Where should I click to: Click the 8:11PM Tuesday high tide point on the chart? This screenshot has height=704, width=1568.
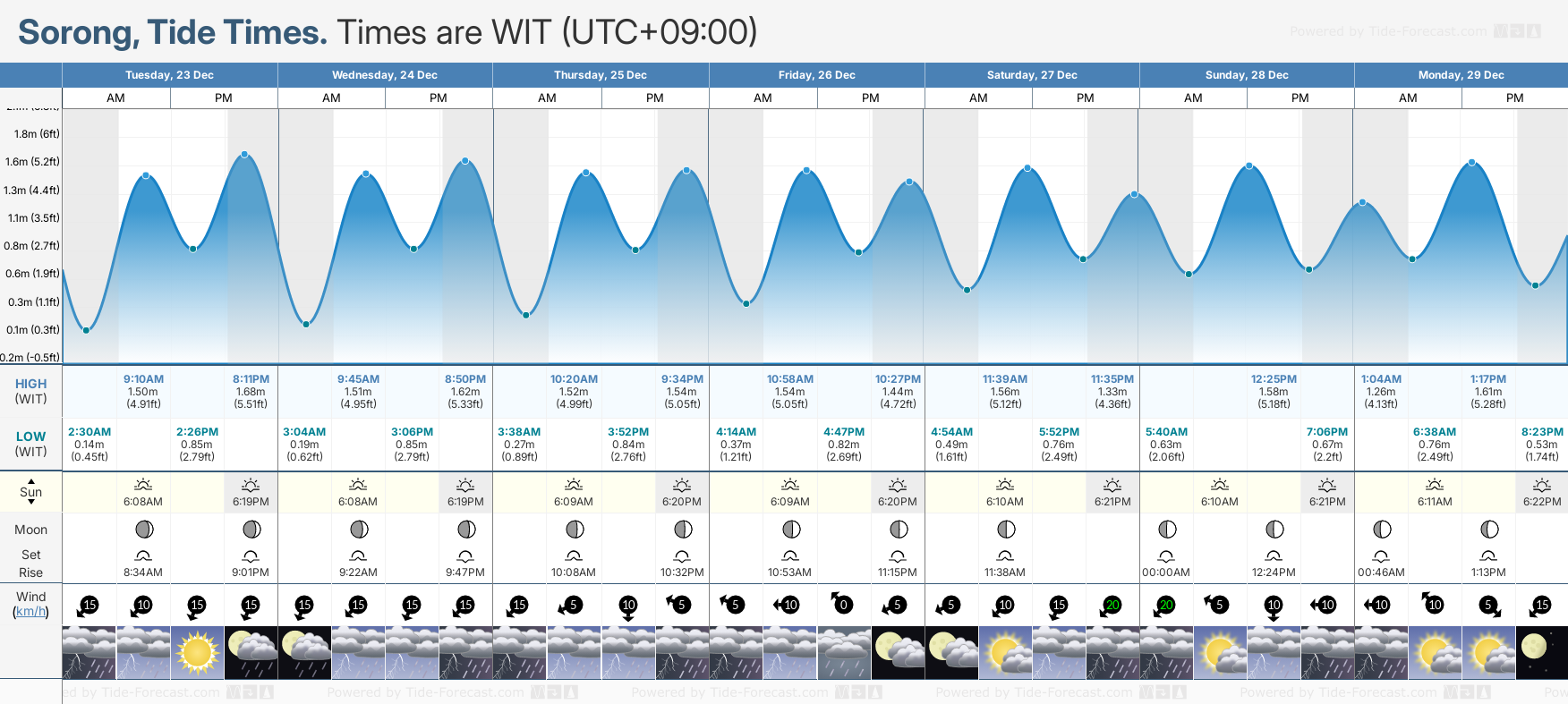[x=244, y=155]
